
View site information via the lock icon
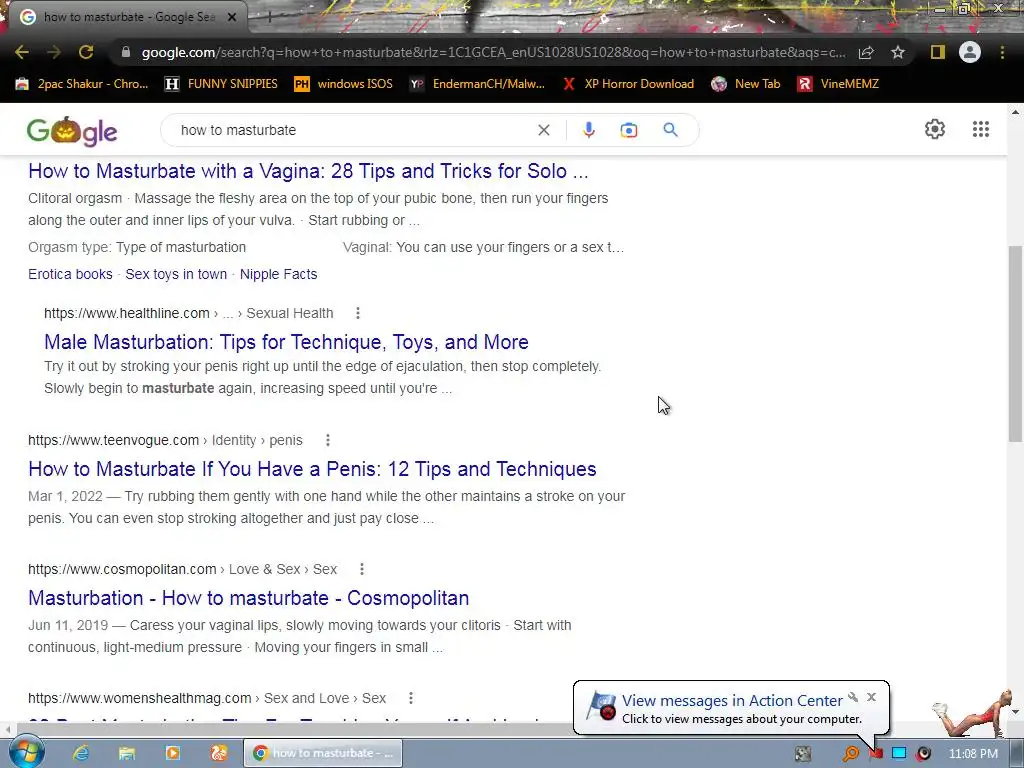[126, 52]
